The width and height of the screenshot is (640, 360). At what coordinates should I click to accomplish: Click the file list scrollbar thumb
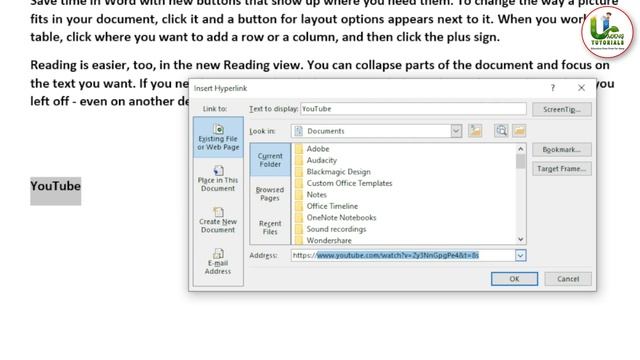tap(520, 162)
